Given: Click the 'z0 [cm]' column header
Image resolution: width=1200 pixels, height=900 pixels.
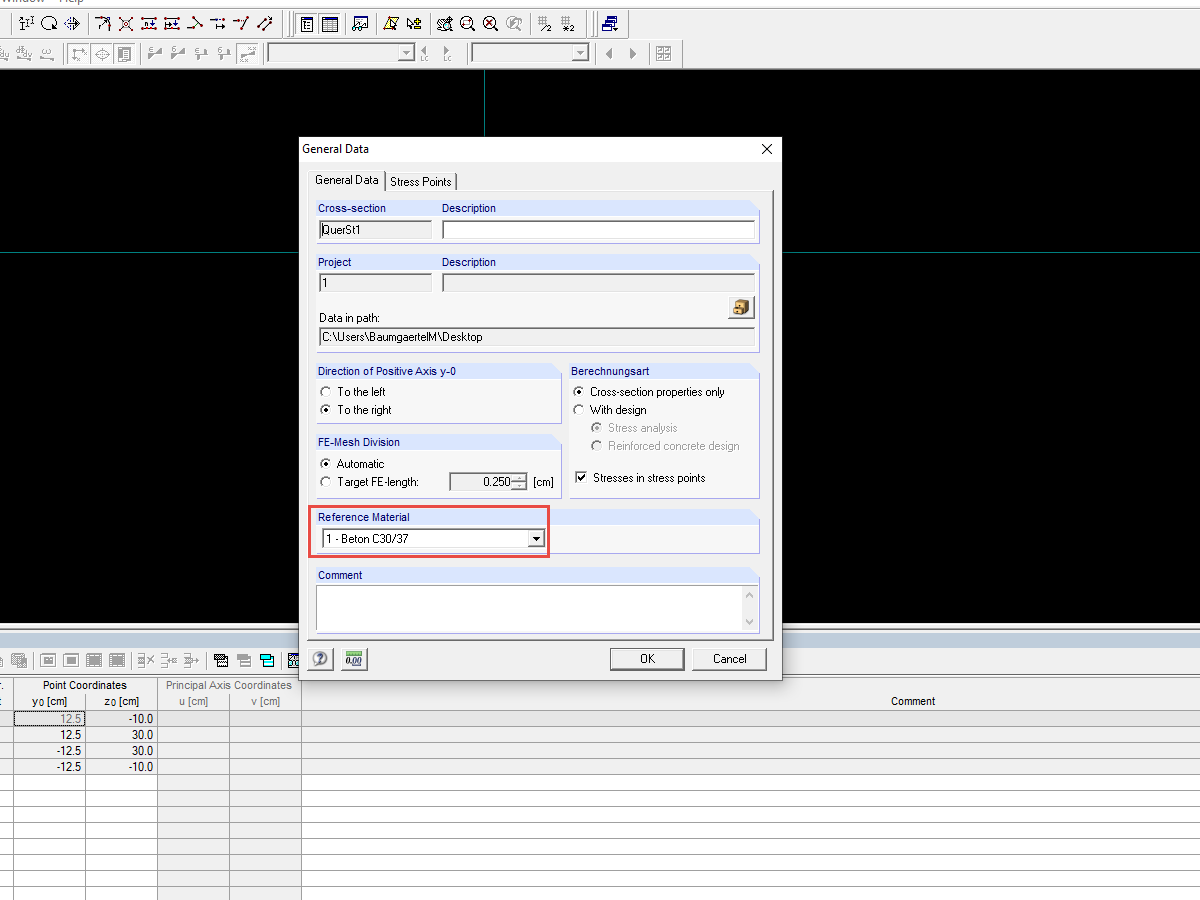Looking at the screenshot, I should click(122, 701).
